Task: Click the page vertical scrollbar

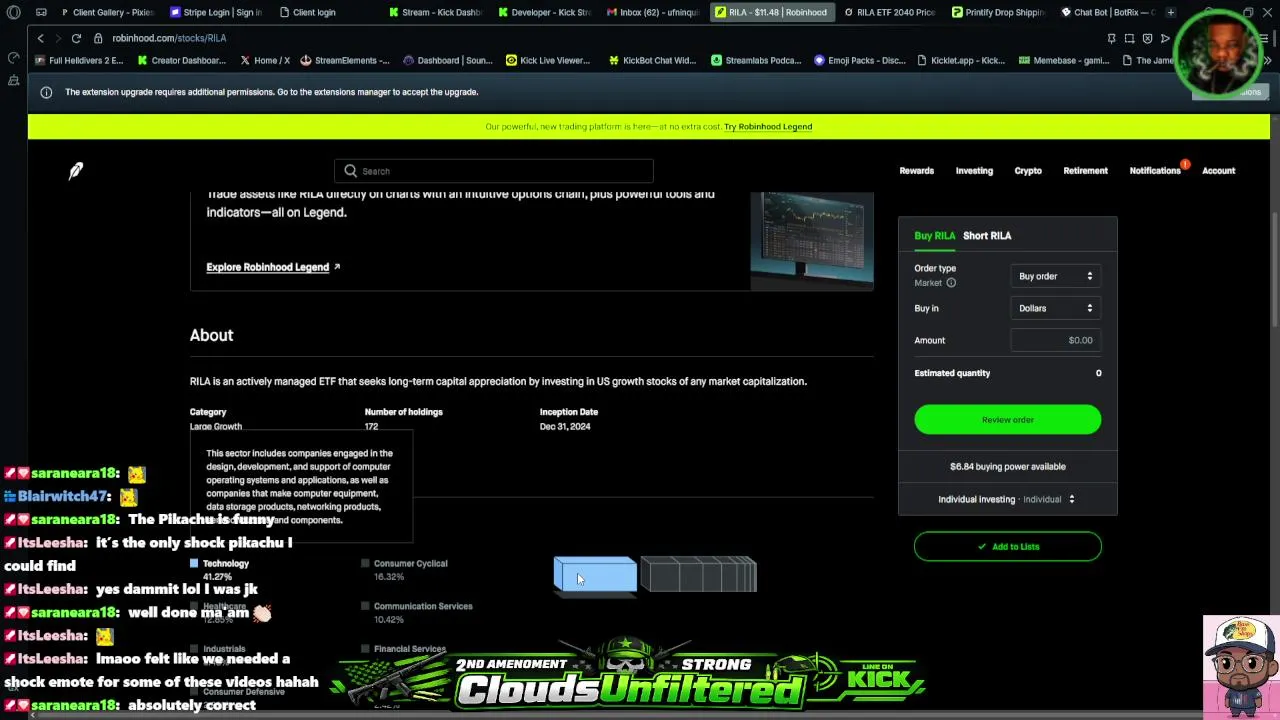Action: tap(1274, 270)
